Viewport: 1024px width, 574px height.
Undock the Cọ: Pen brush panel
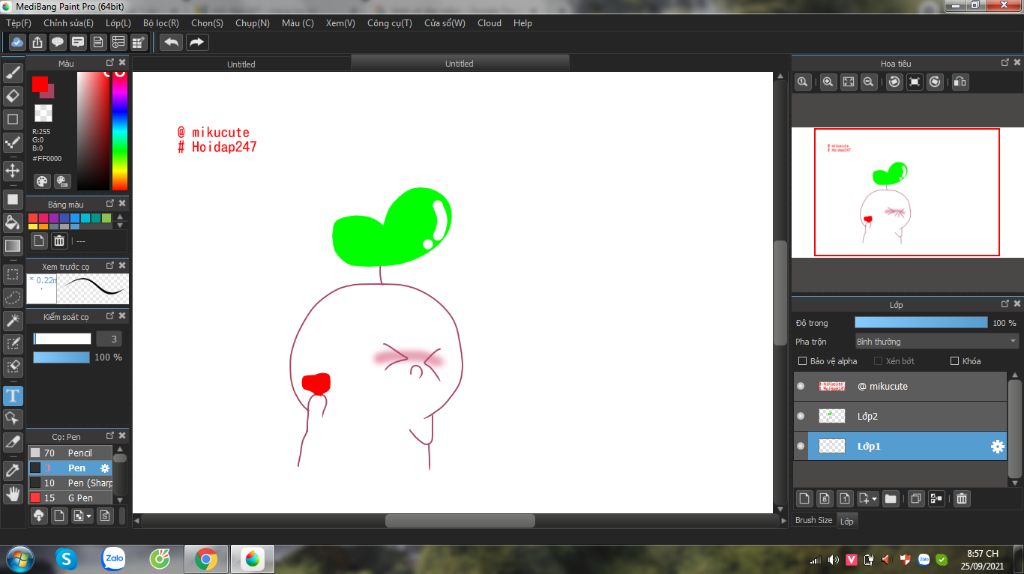pyautogui.click(x=110, y=436)
